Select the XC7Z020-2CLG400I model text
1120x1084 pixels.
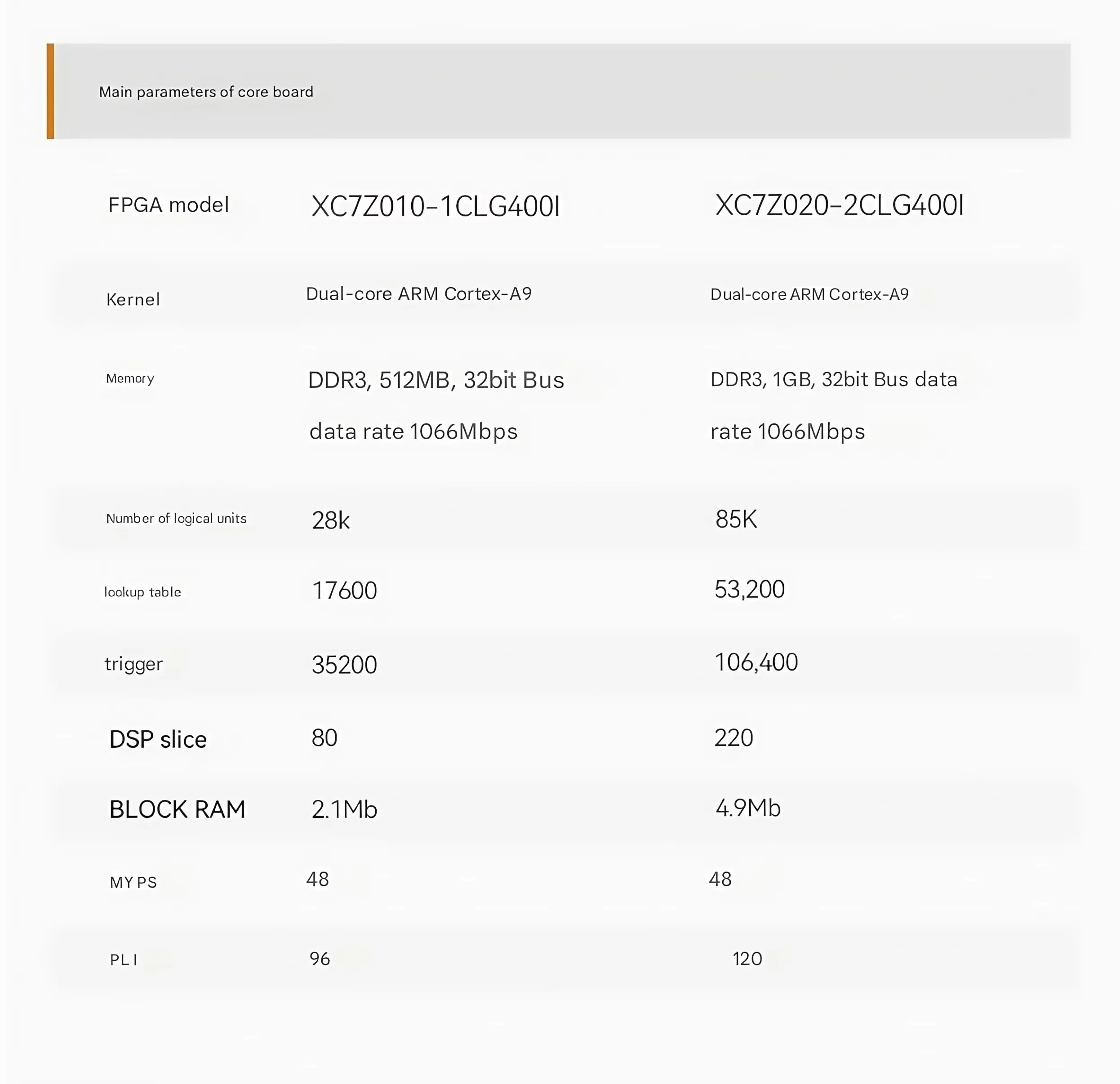[840, 205]
